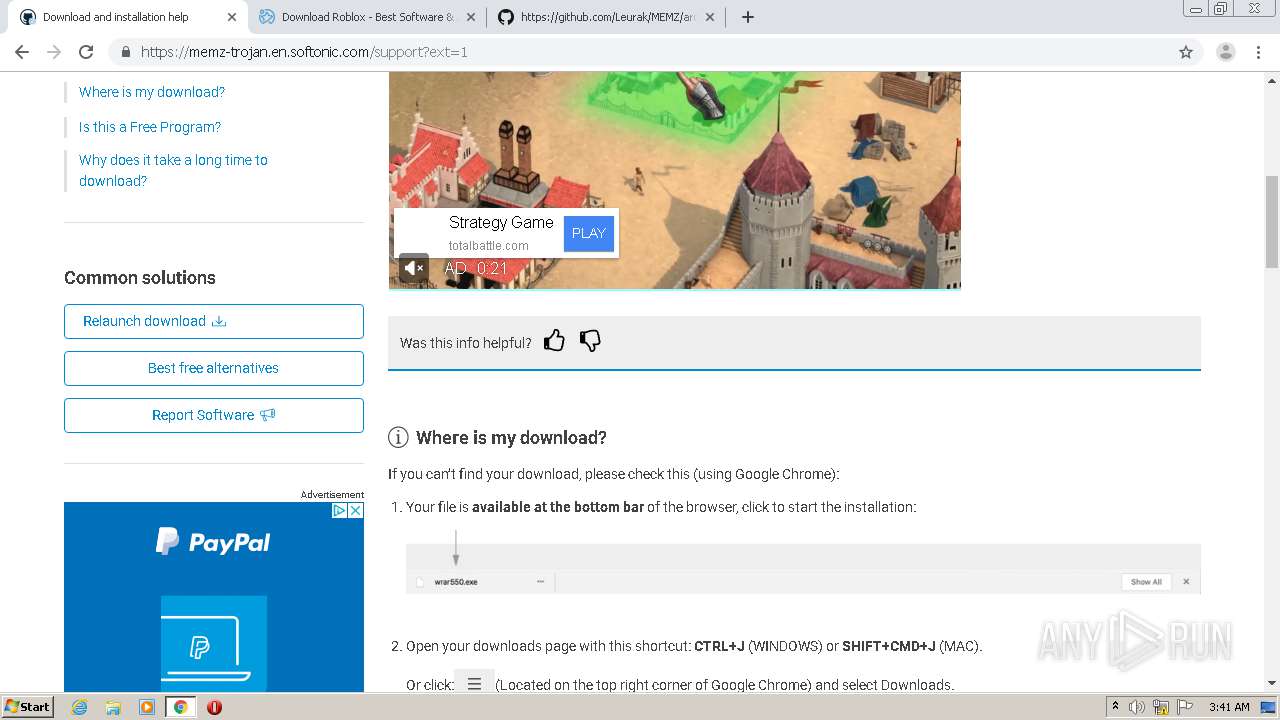
Task: Open the 'Is this a Free Program?' link
Action: (x=150, y=127)
